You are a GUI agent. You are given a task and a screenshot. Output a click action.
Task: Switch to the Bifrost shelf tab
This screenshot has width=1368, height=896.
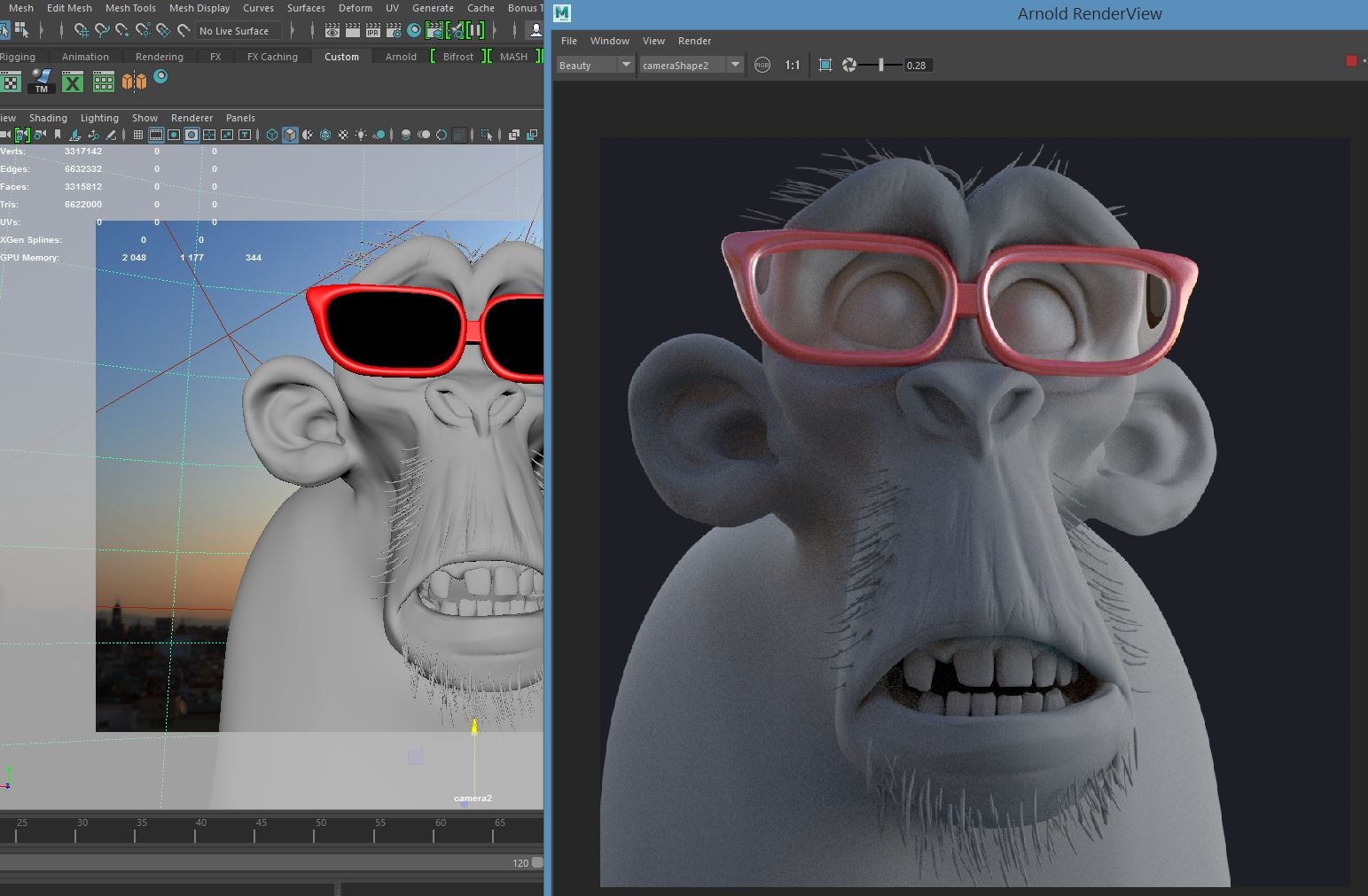(x=458, y=57)
